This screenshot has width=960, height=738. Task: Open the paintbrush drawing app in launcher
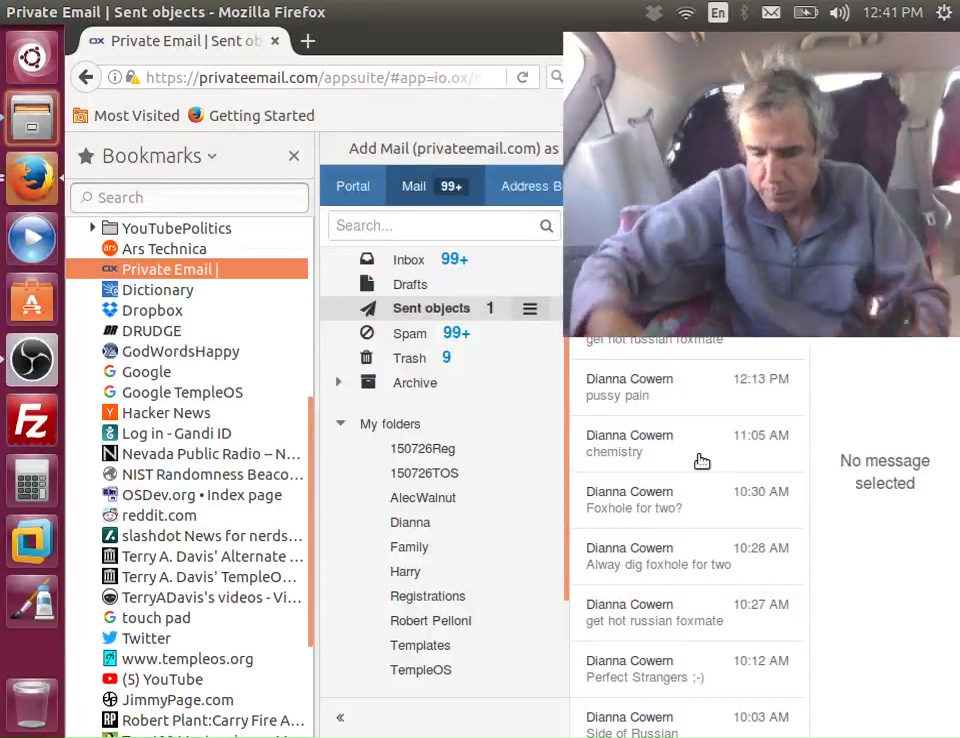point(32,601)
